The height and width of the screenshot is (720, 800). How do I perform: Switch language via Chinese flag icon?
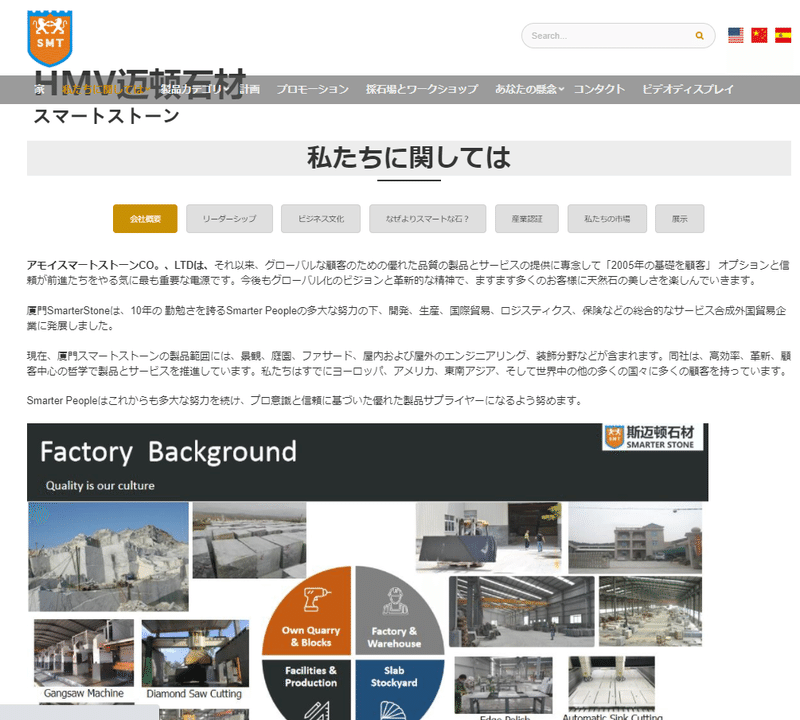759,35
